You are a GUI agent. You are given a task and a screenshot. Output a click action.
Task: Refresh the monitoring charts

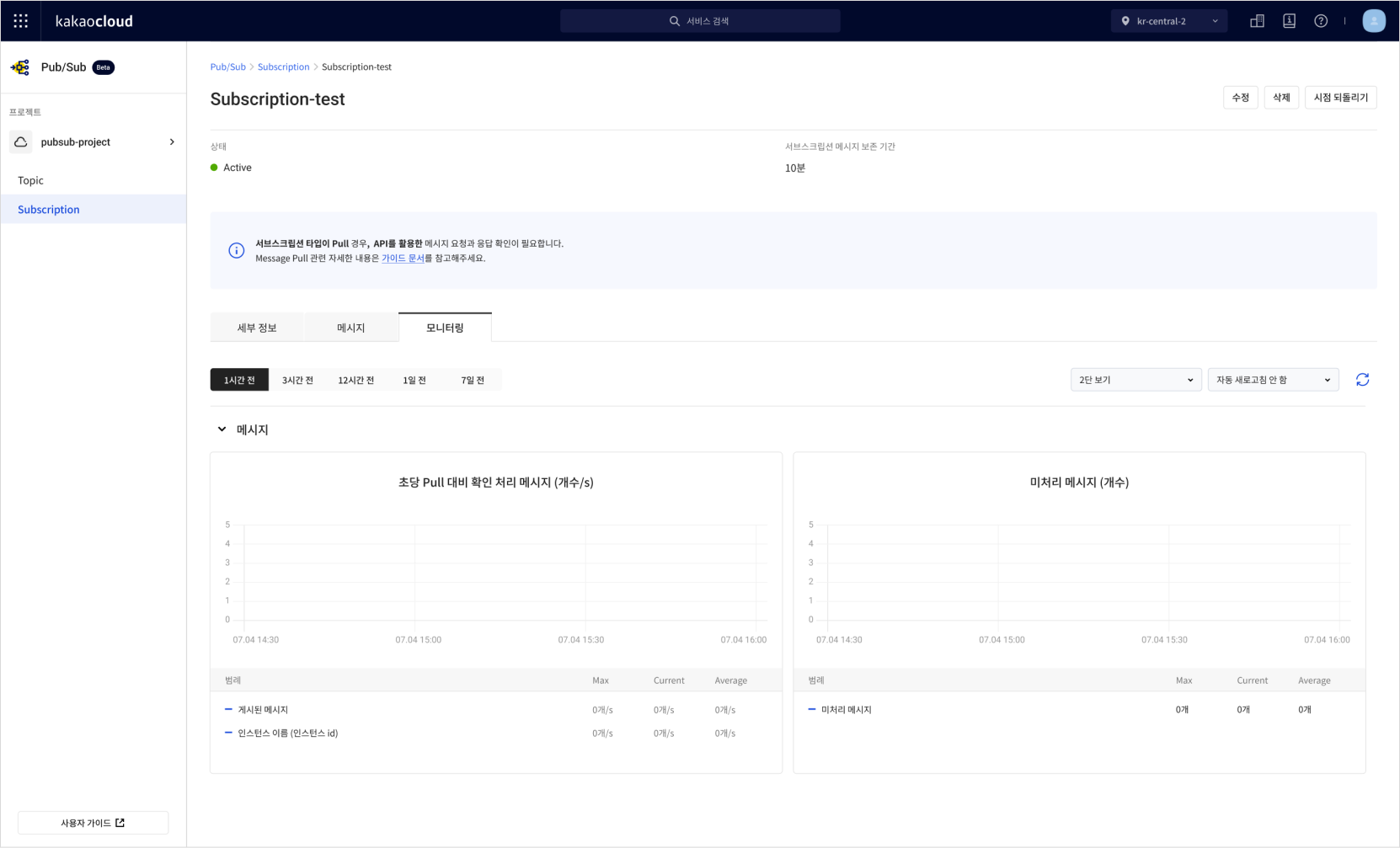pos(1362,380)
